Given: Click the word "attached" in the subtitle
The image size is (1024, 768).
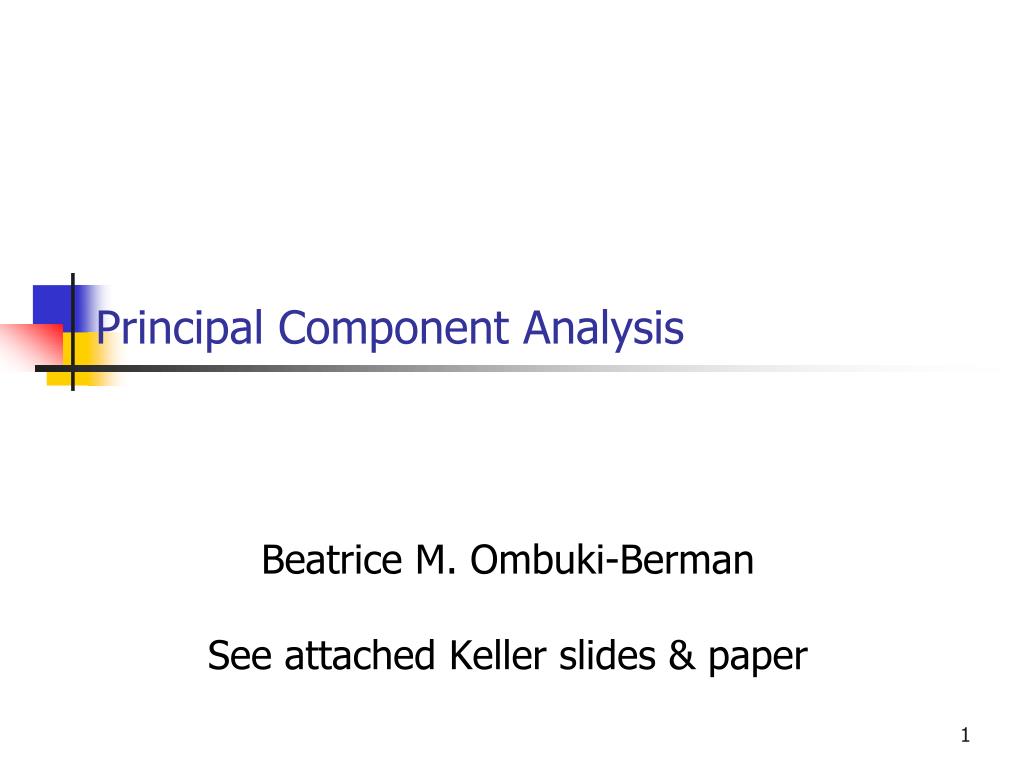Looking at the screenshot, I should (x=360, y=655).
